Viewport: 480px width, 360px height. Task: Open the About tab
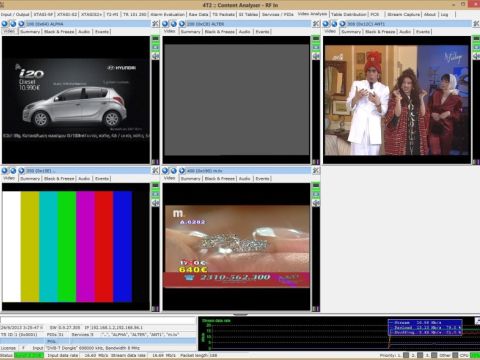[x=430, y=14]
